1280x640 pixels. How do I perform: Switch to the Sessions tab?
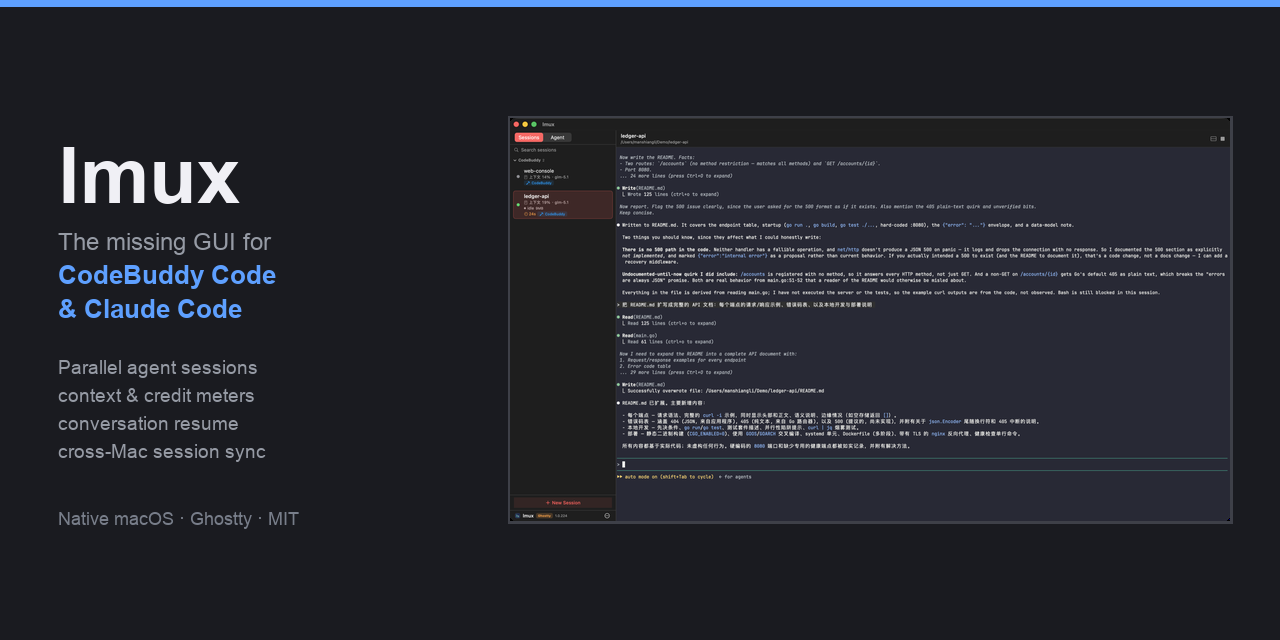click(x=529, y=137)
